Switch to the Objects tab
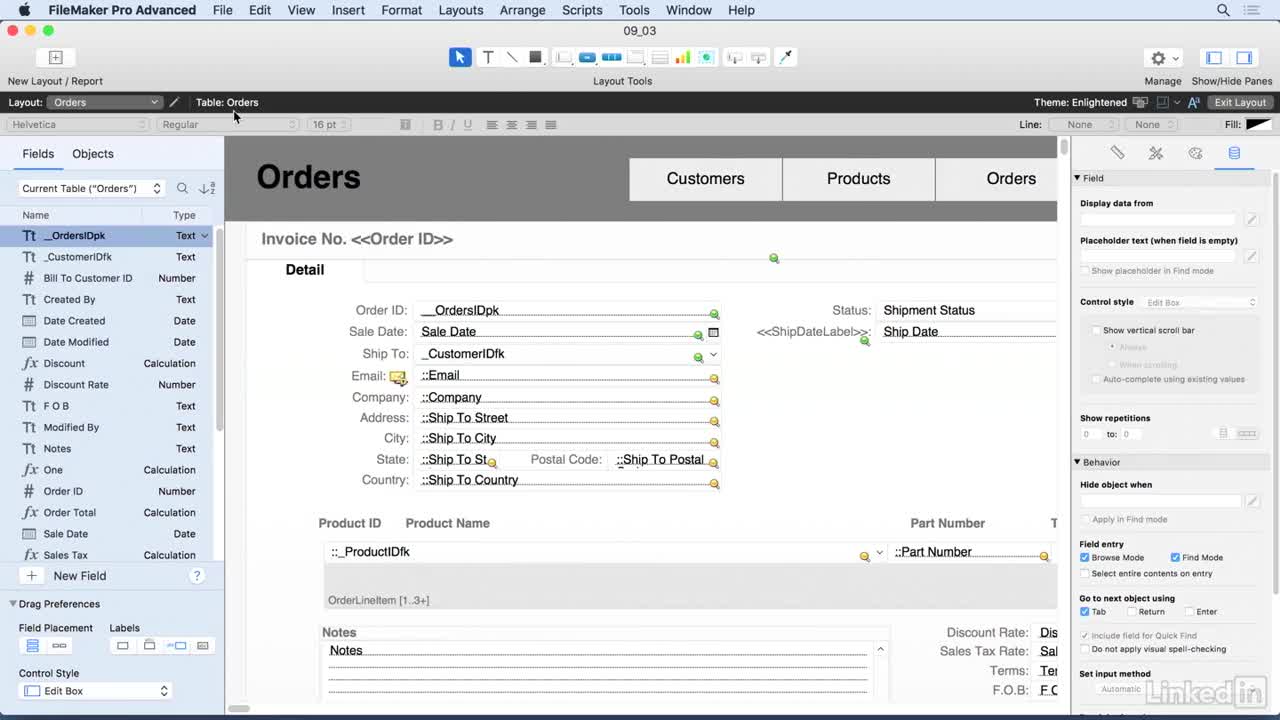 93,154
